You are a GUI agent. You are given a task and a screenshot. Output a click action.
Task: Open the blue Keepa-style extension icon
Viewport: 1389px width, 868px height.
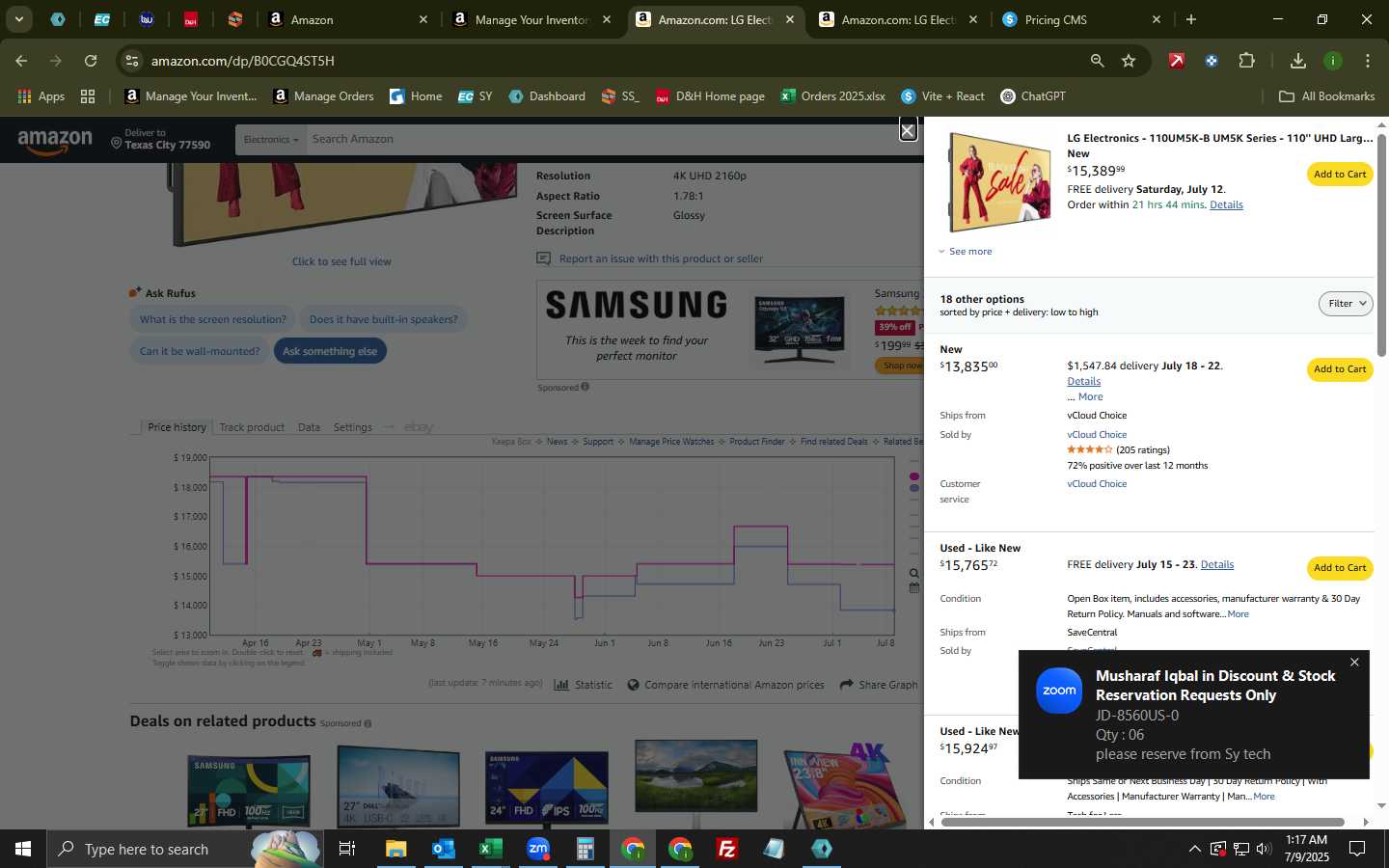click(x=1212, y=61)
